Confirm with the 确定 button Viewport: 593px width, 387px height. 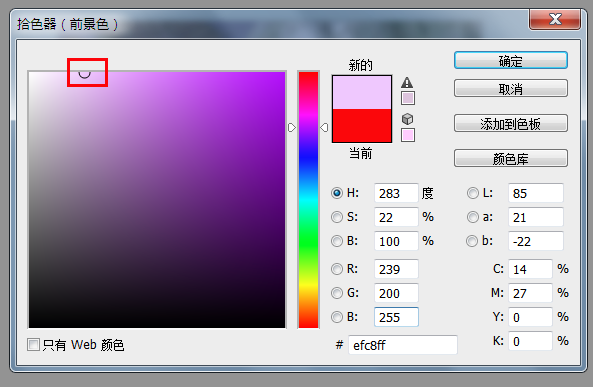click(x=511, y=61)
